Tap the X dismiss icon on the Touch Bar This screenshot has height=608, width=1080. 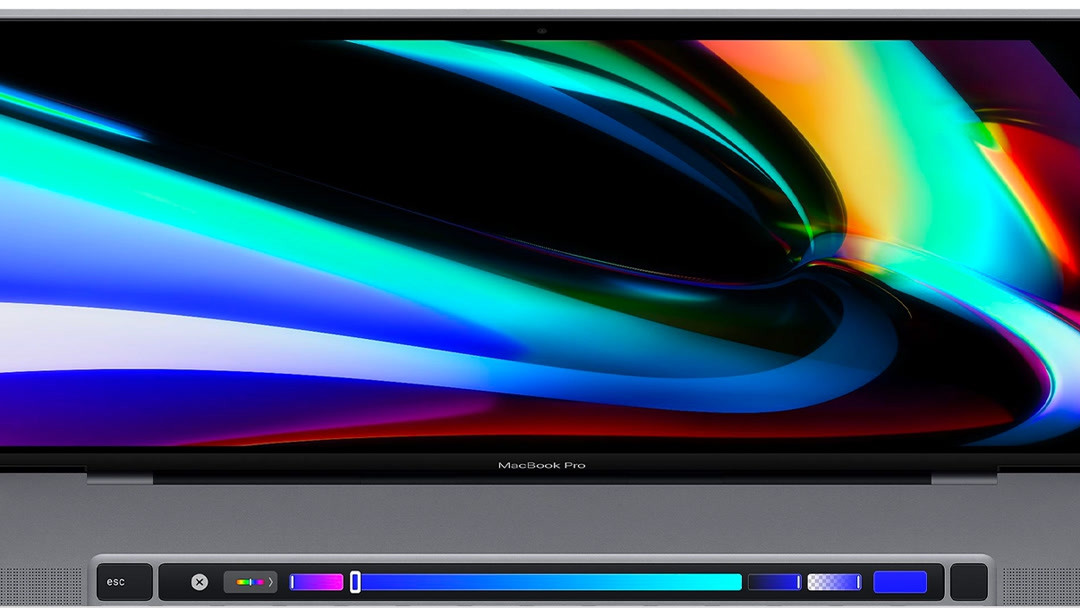(x=200, y=582)
